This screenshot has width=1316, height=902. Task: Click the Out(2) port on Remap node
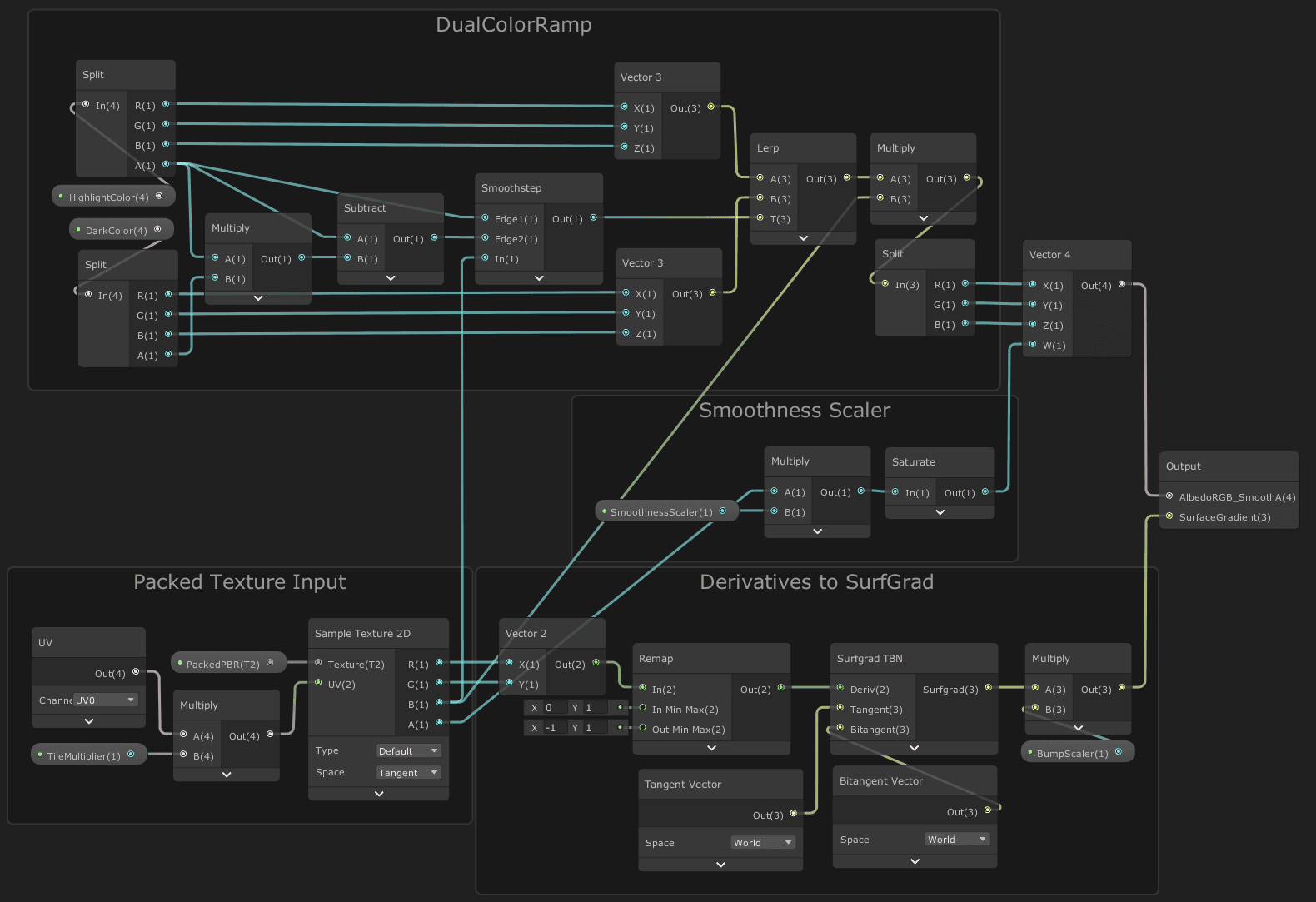[780, 688]
